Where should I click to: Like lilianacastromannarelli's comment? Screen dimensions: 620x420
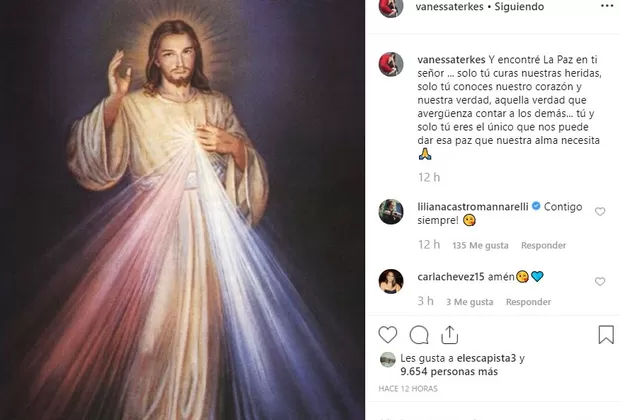(x=600, y=212)
